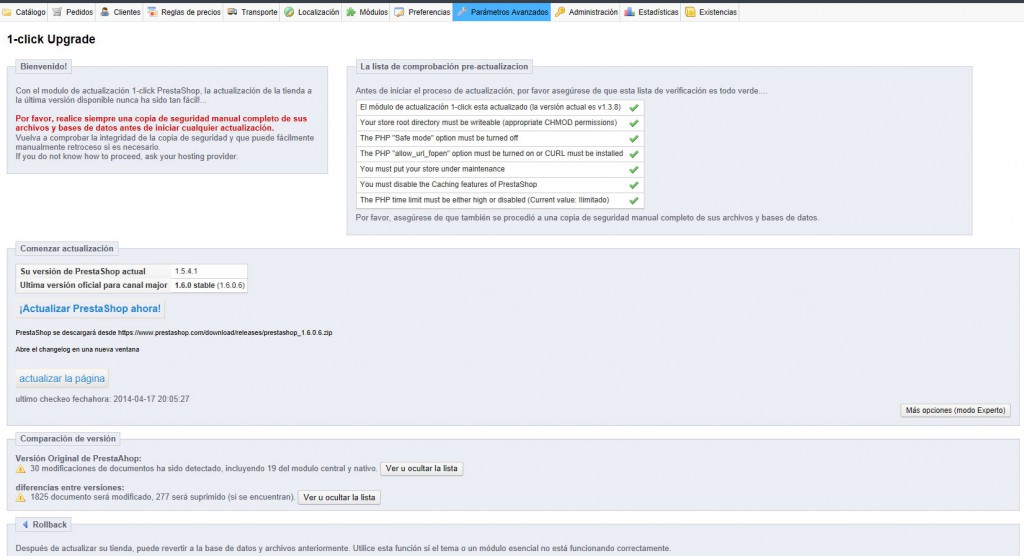Click green check for module version row
The width and height of the screenshot is (1024, 556).
[x=633, y=107]
